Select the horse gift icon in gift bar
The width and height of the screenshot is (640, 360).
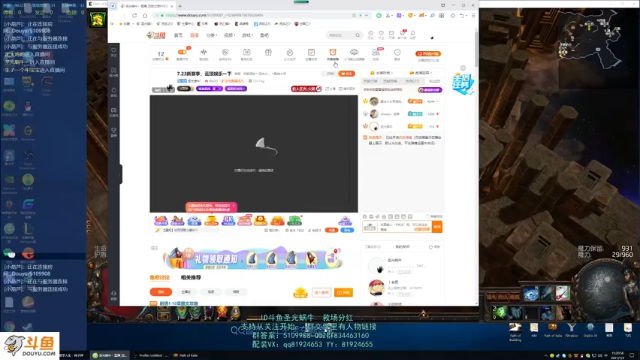[178, 221]
